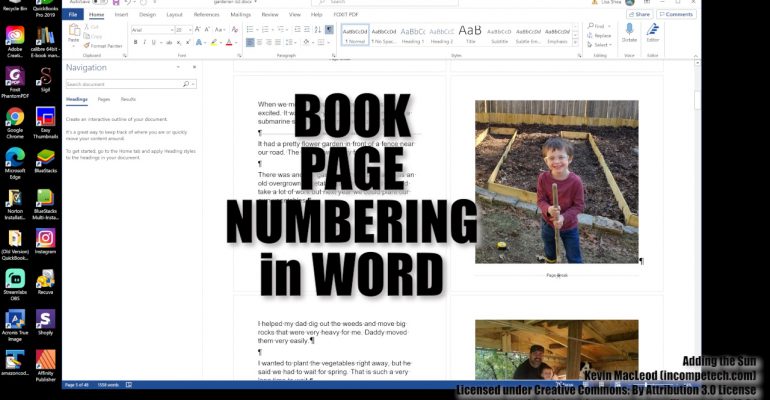Screen dimensions: 770x400
Task: Apply the Title style
Action: pos(470,35)
